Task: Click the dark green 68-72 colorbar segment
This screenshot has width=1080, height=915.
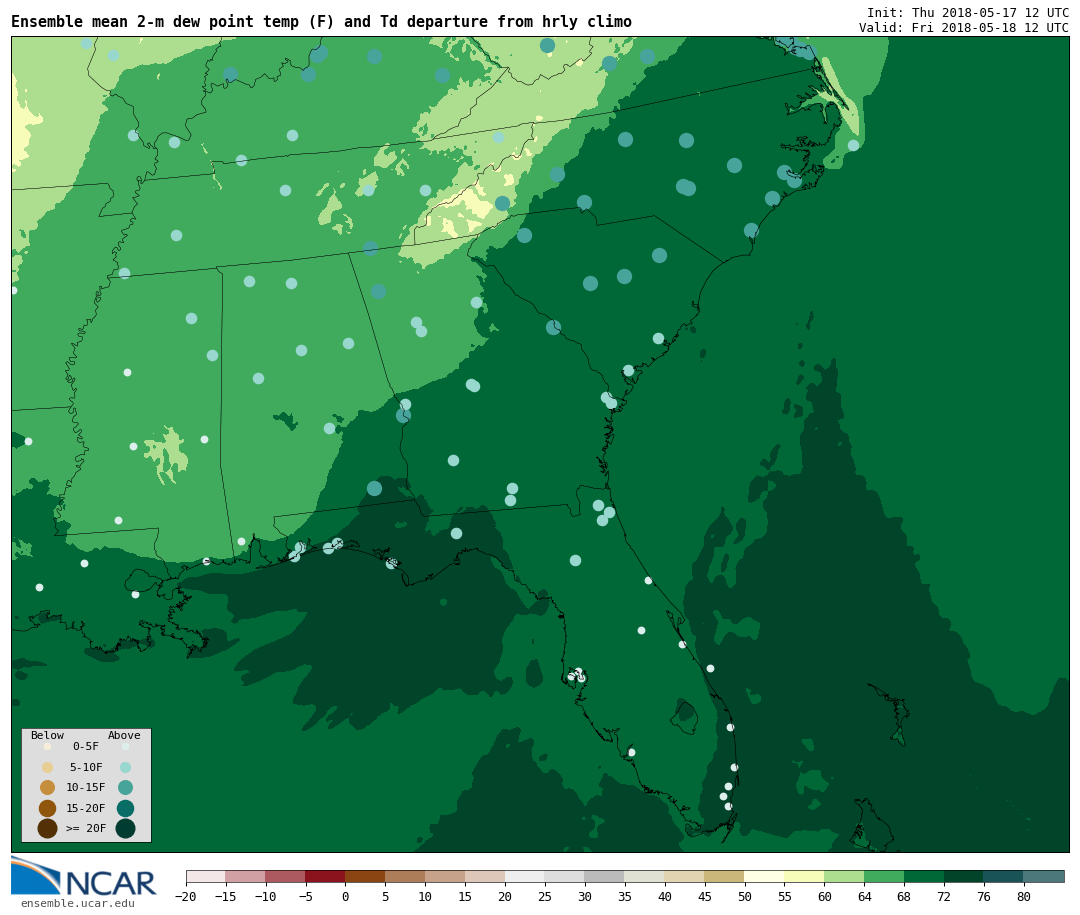Action: 924,877
